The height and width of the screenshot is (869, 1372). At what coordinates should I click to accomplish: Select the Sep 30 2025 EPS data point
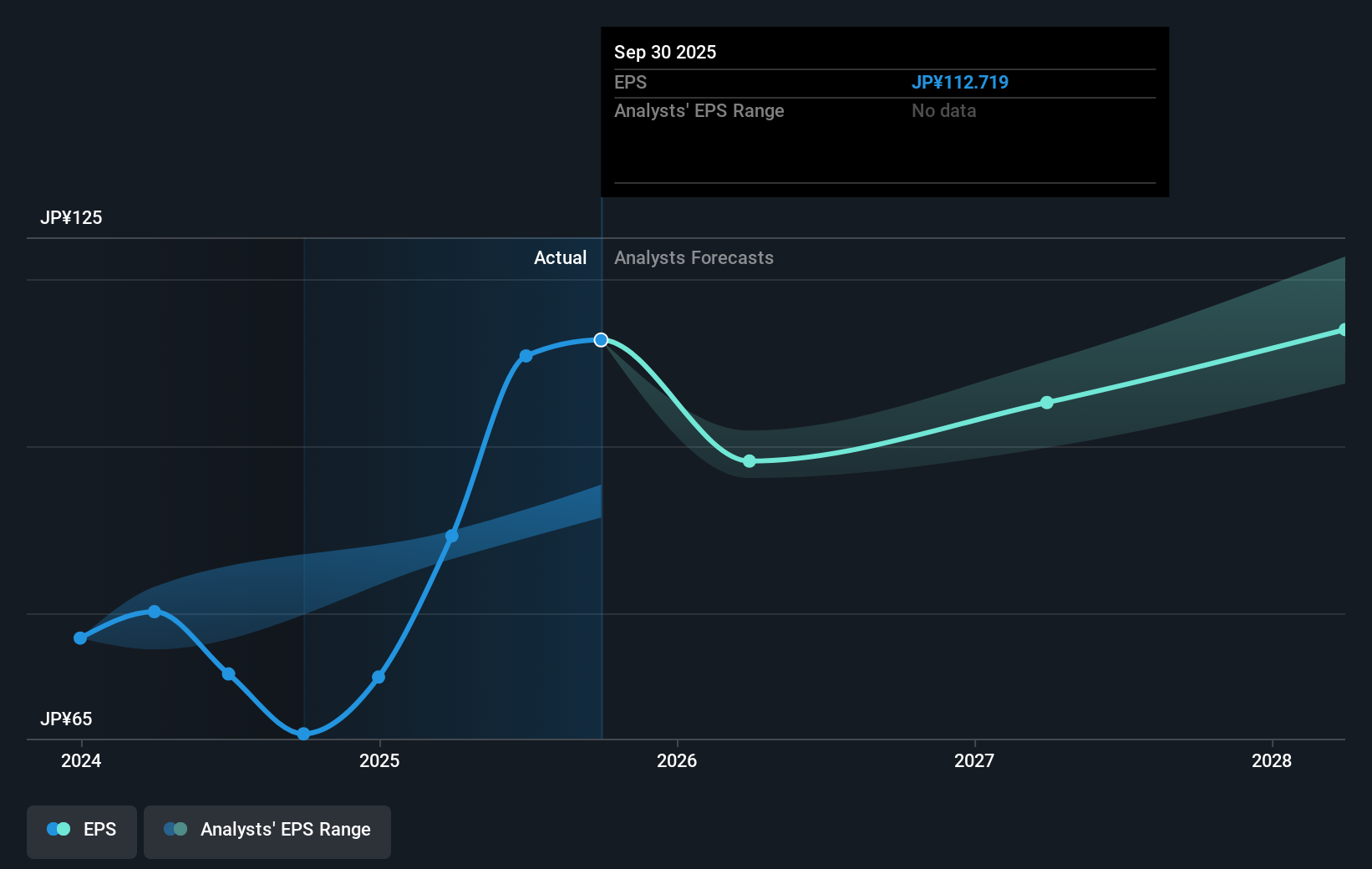pos(601,340)
